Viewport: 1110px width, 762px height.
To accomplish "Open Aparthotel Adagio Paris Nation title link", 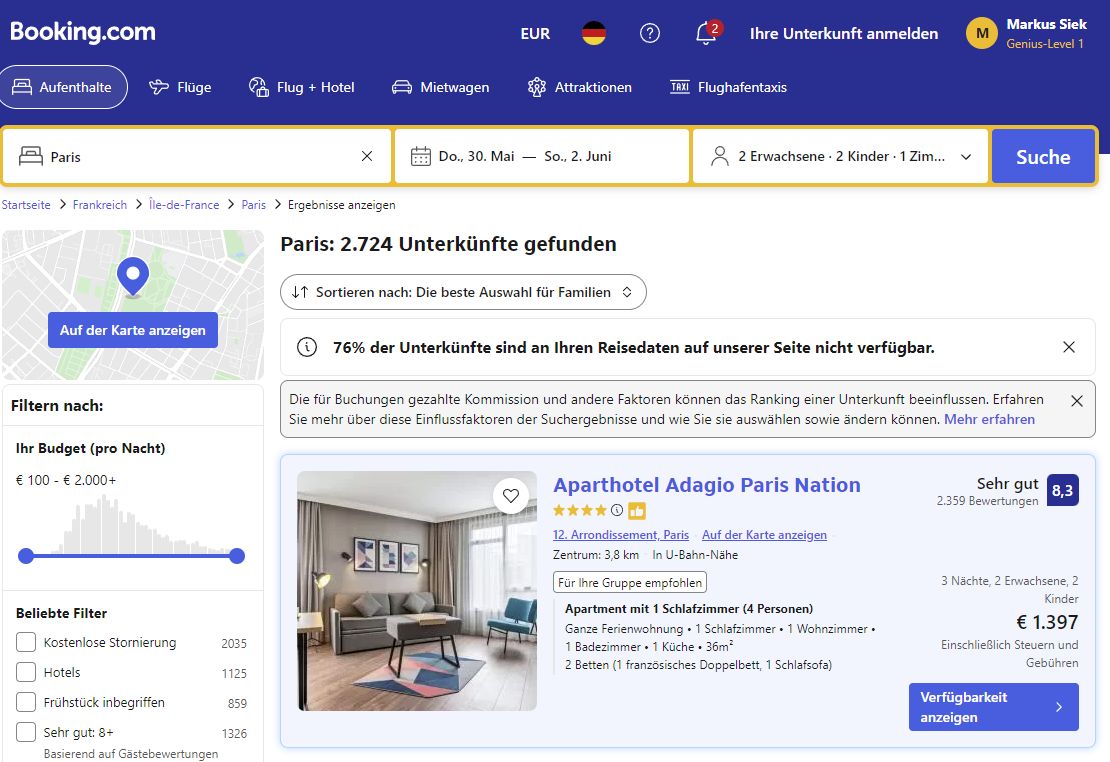I will pyautogui.click(x=706, y=485).
